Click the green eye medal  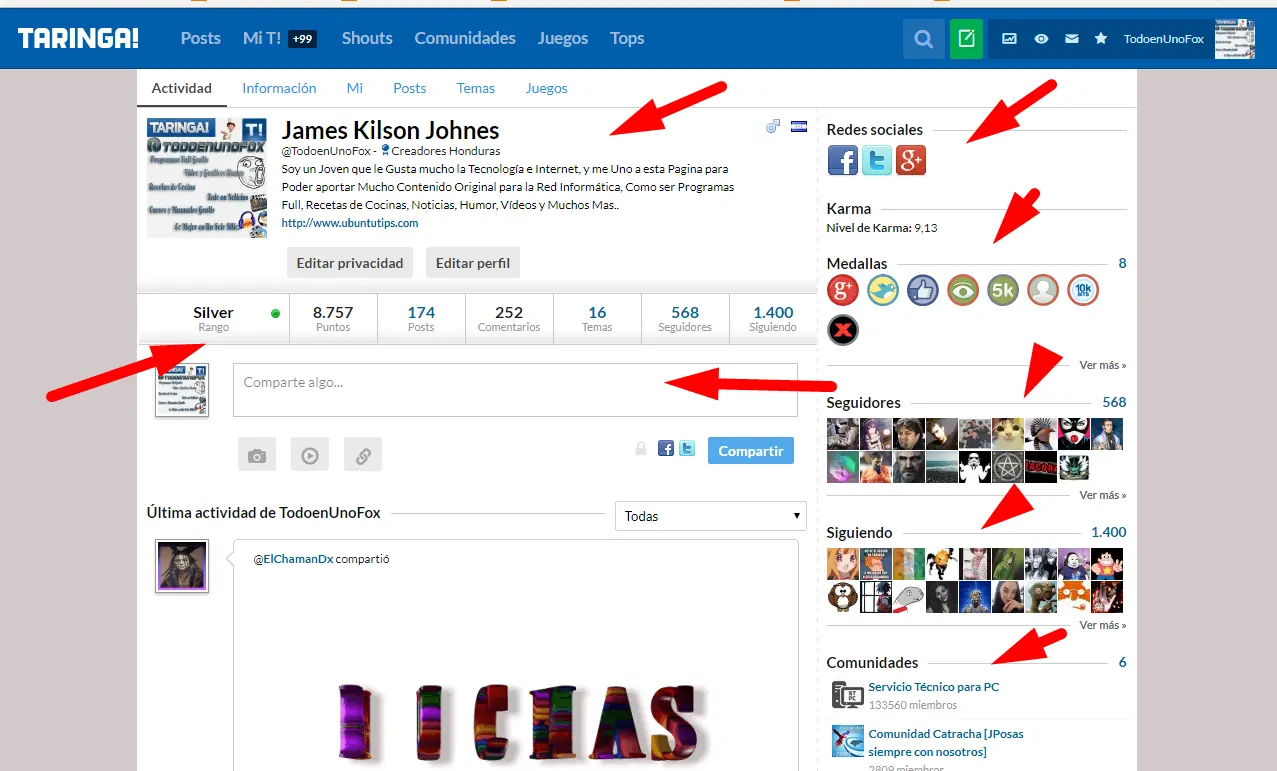point(963,290)
